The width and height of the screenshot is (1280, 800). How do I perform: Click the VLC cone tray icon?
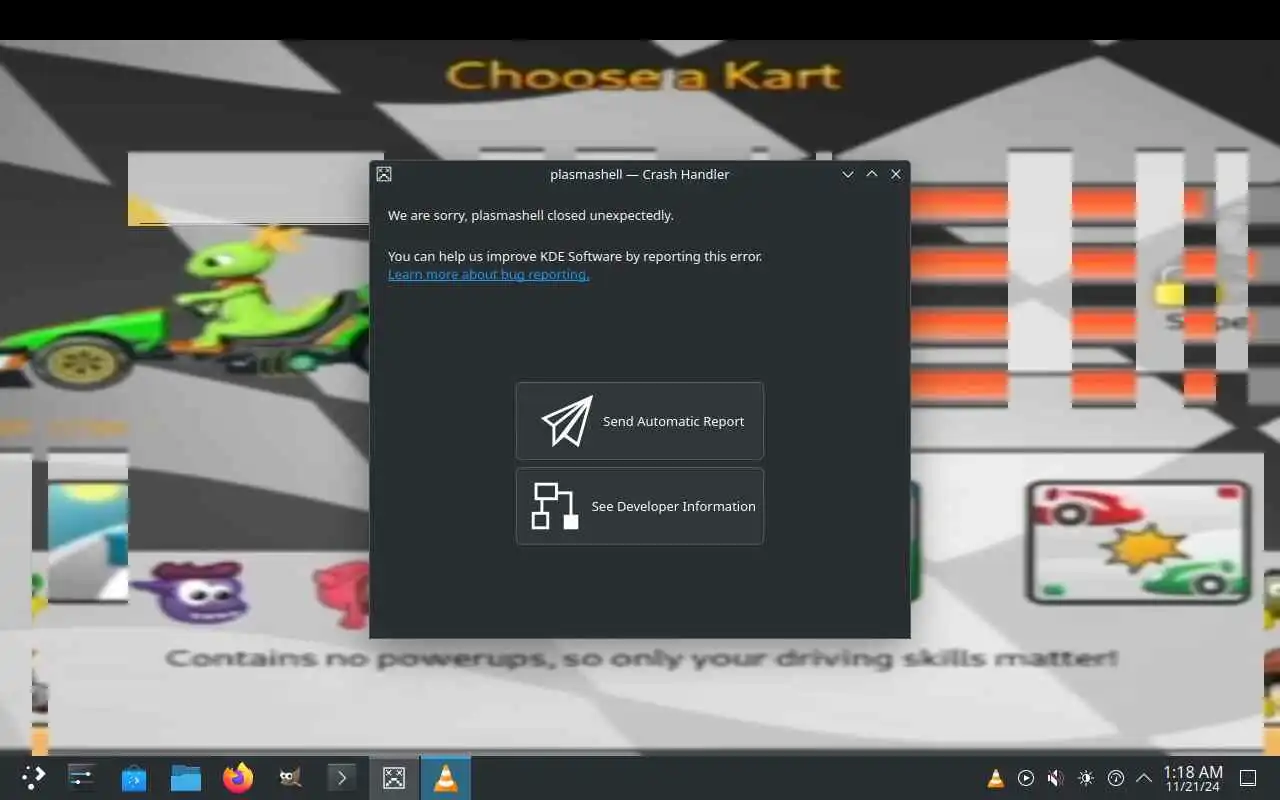pyautogui.click(x=996, y=778)
